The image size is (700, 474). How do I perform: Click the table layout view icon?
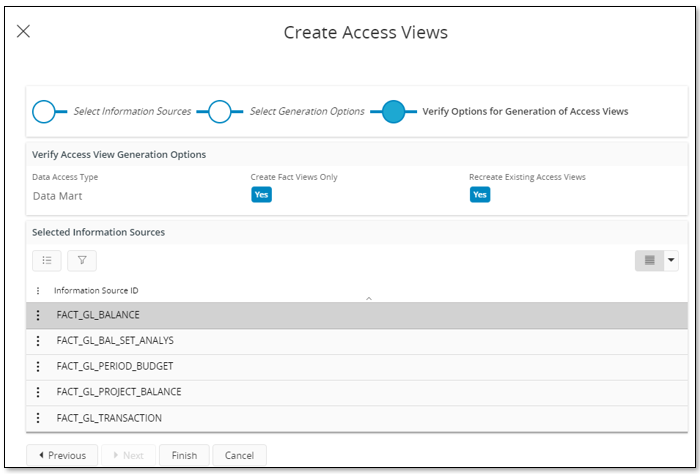coord(649,261)
